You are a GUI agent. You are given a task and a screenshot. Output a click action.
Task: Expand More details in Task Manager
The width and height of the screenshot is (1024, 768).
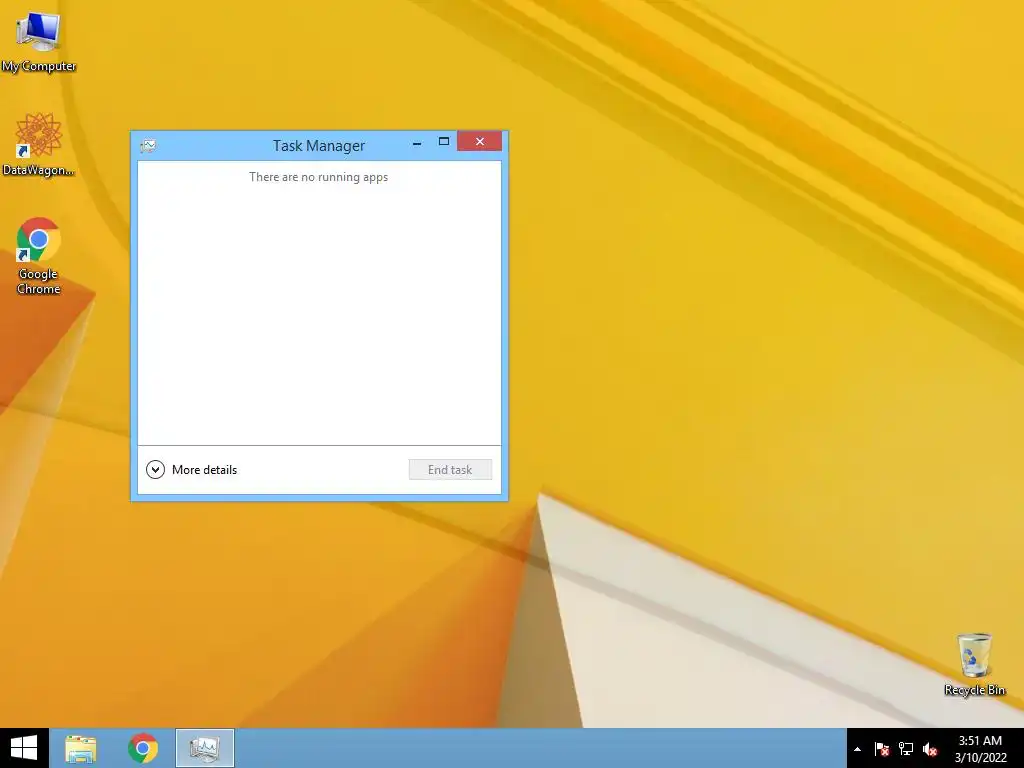click(x=191, y=470)
